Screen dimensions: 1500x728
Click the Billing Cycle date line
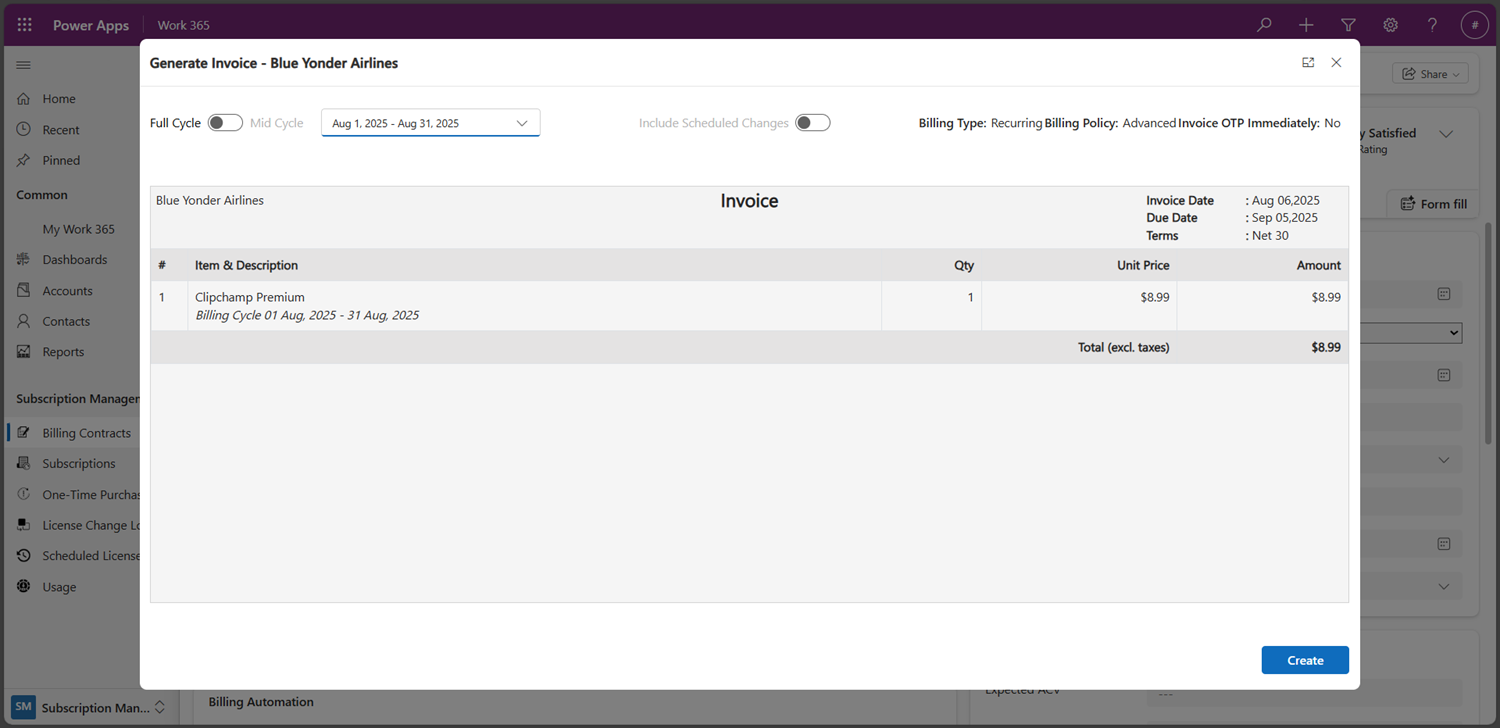[307, 315]
